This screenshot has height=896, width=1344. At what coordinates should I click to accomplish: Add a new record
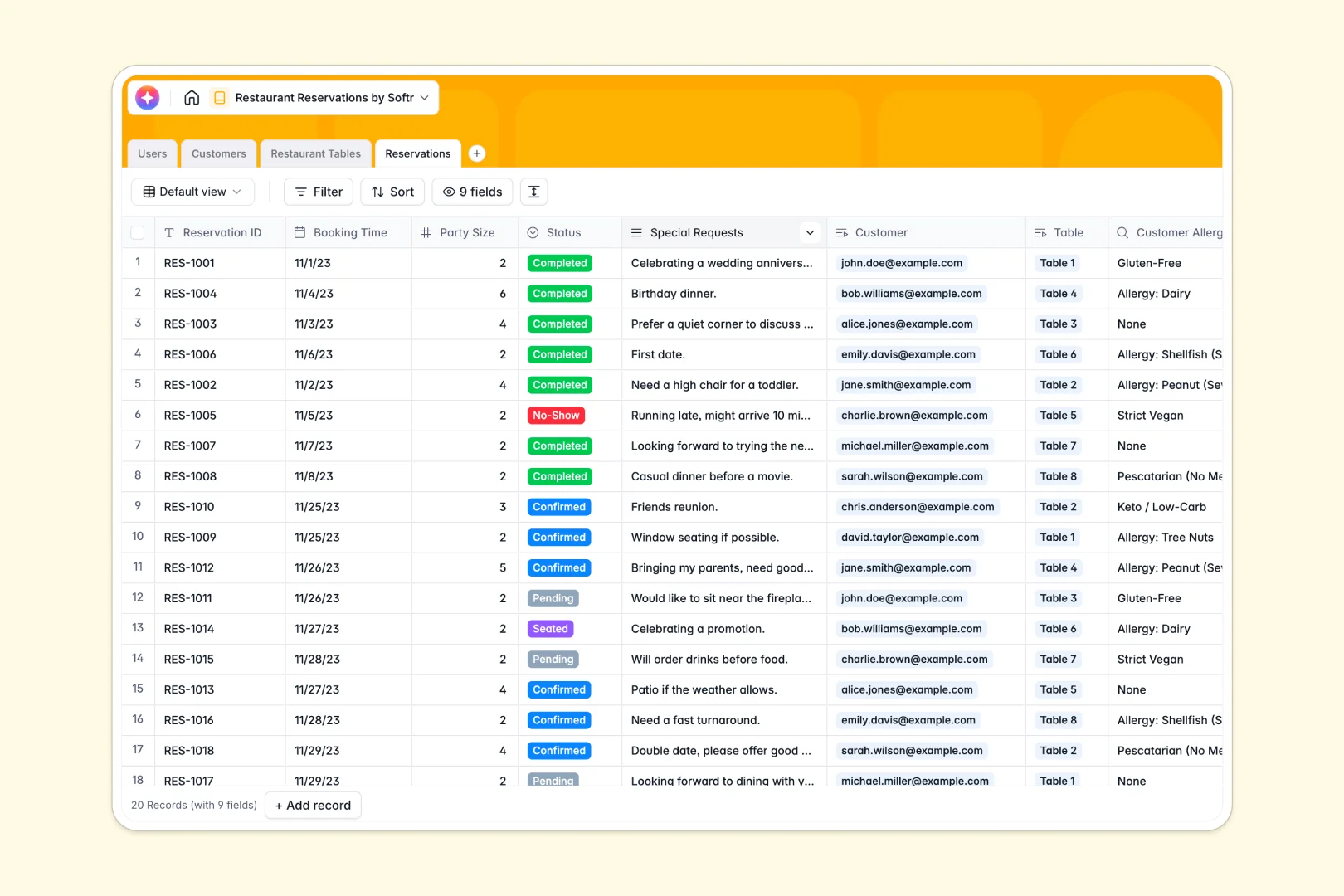(313, 806)
